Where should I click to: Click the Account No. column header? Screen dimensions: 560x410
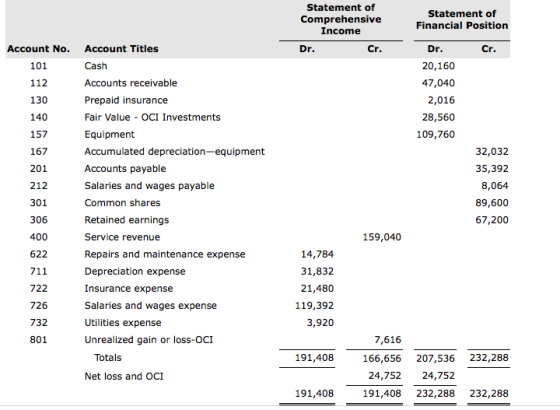39,49
